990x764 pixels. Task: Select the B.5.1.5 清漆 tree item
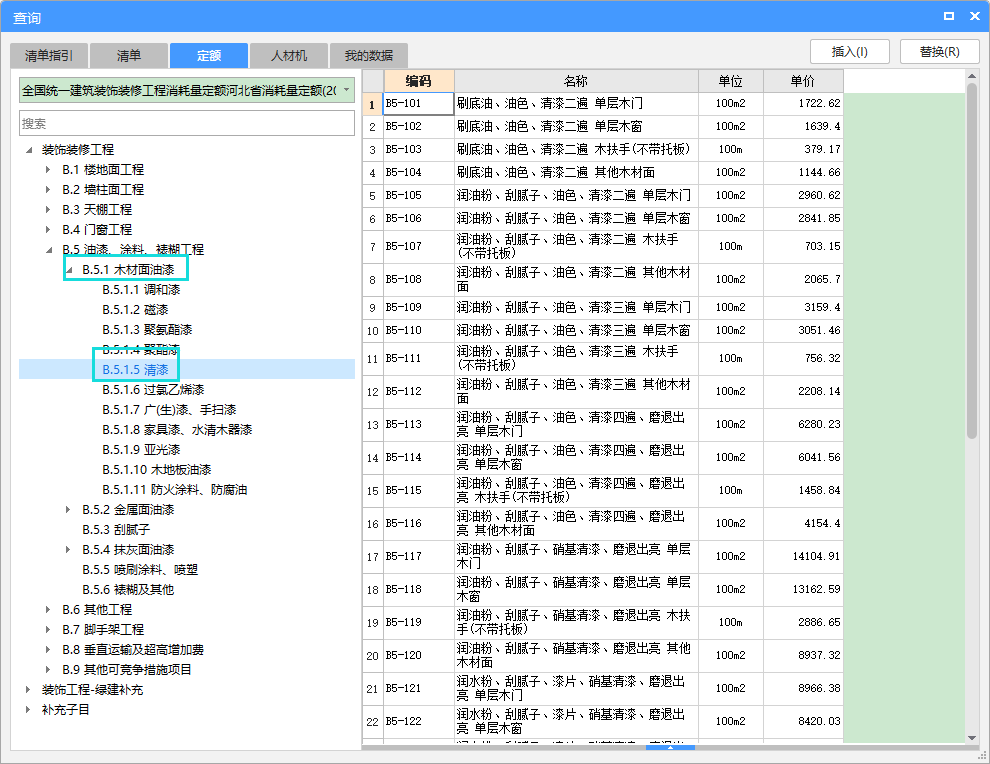coord(135,370)
